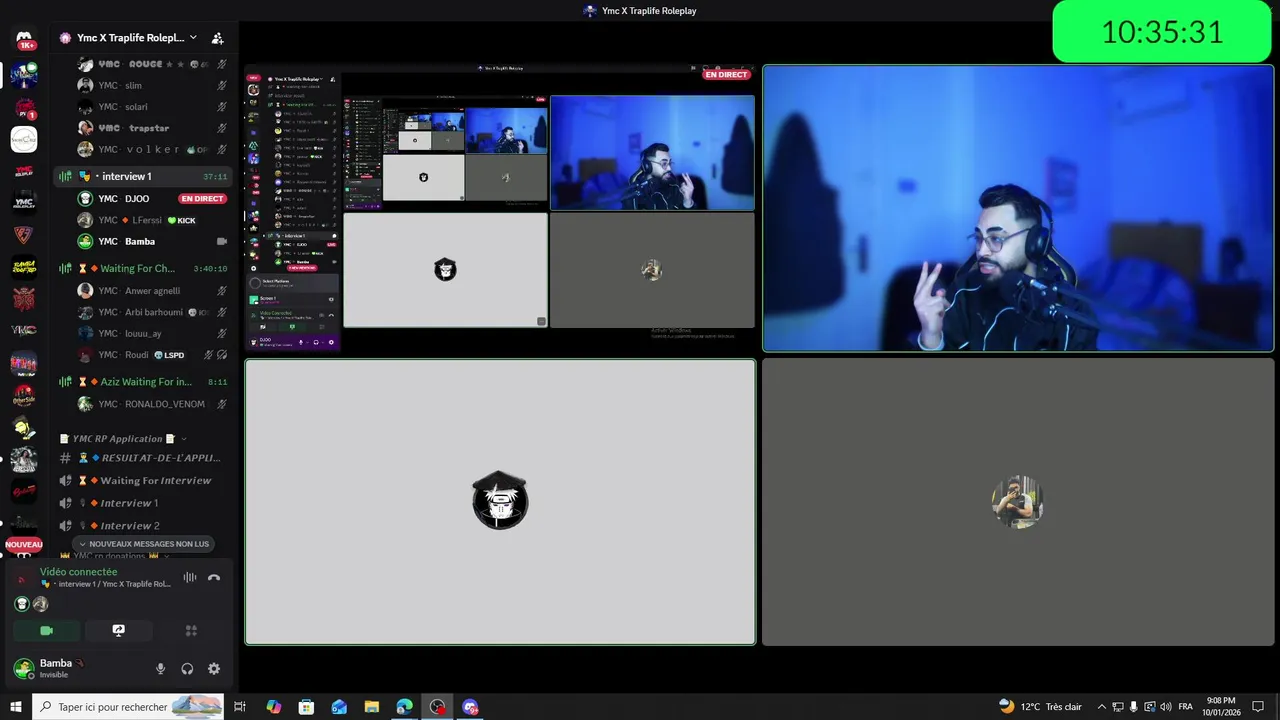Image resolution: width=1280 pixels, height=720 pixels.
Task: Disconnect from voice with the hang-up icon
Action: point(214,577)
